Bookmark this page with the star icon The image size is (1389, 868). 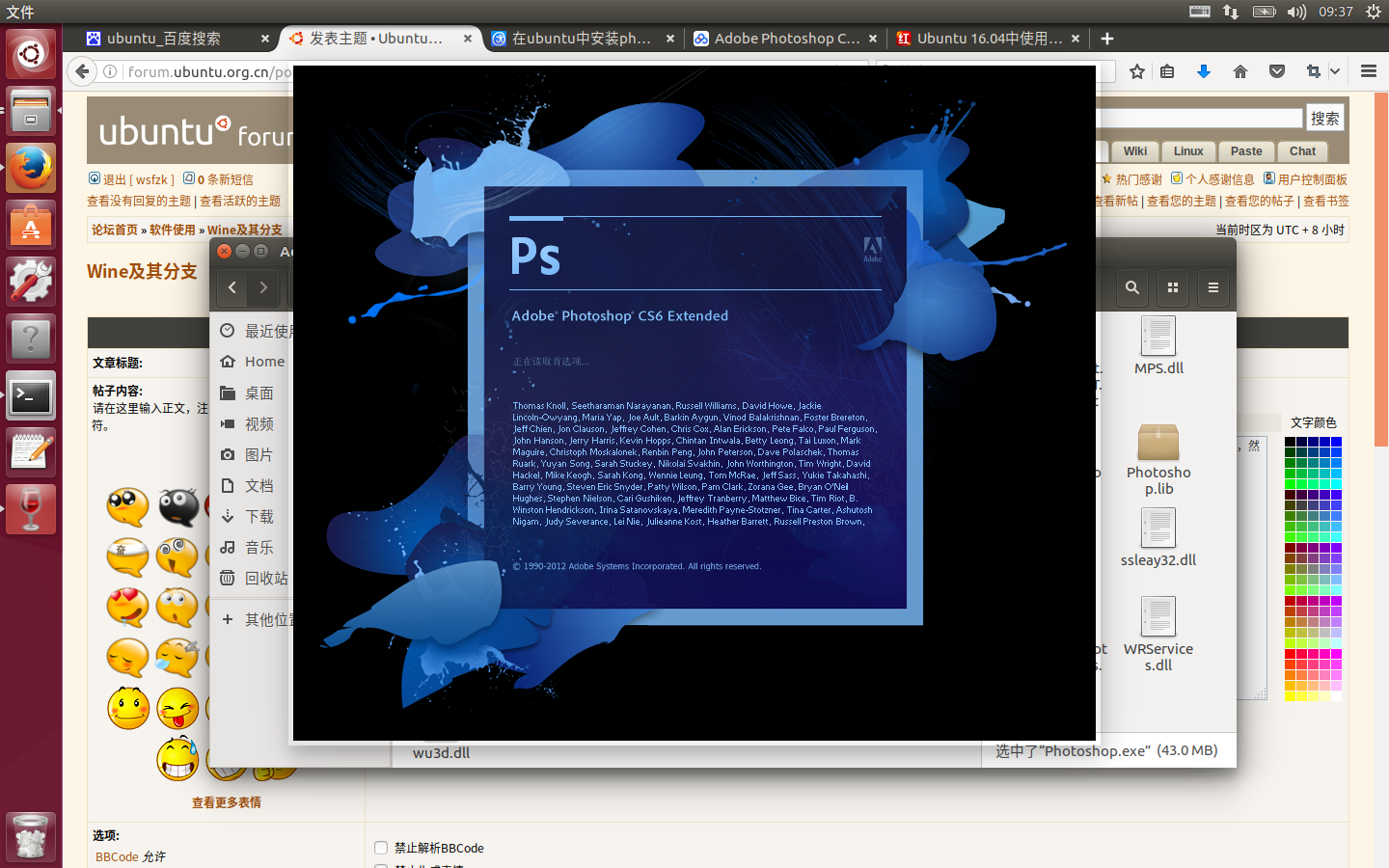[1137, 71]
